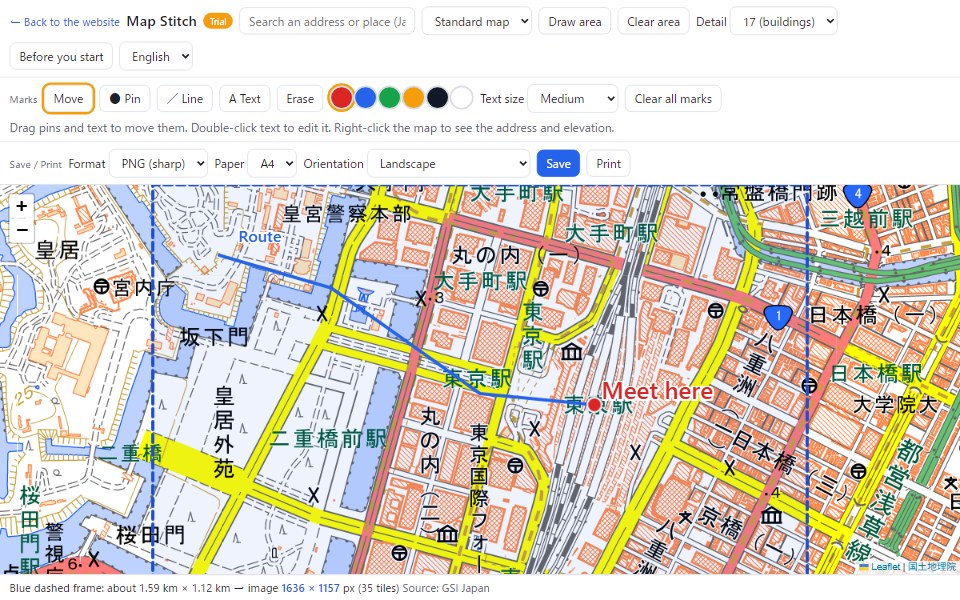This screenshot has width=960, height=600.
Task: Activate the Erase tool
Action: pyautogui.click(x=300, y=99)
